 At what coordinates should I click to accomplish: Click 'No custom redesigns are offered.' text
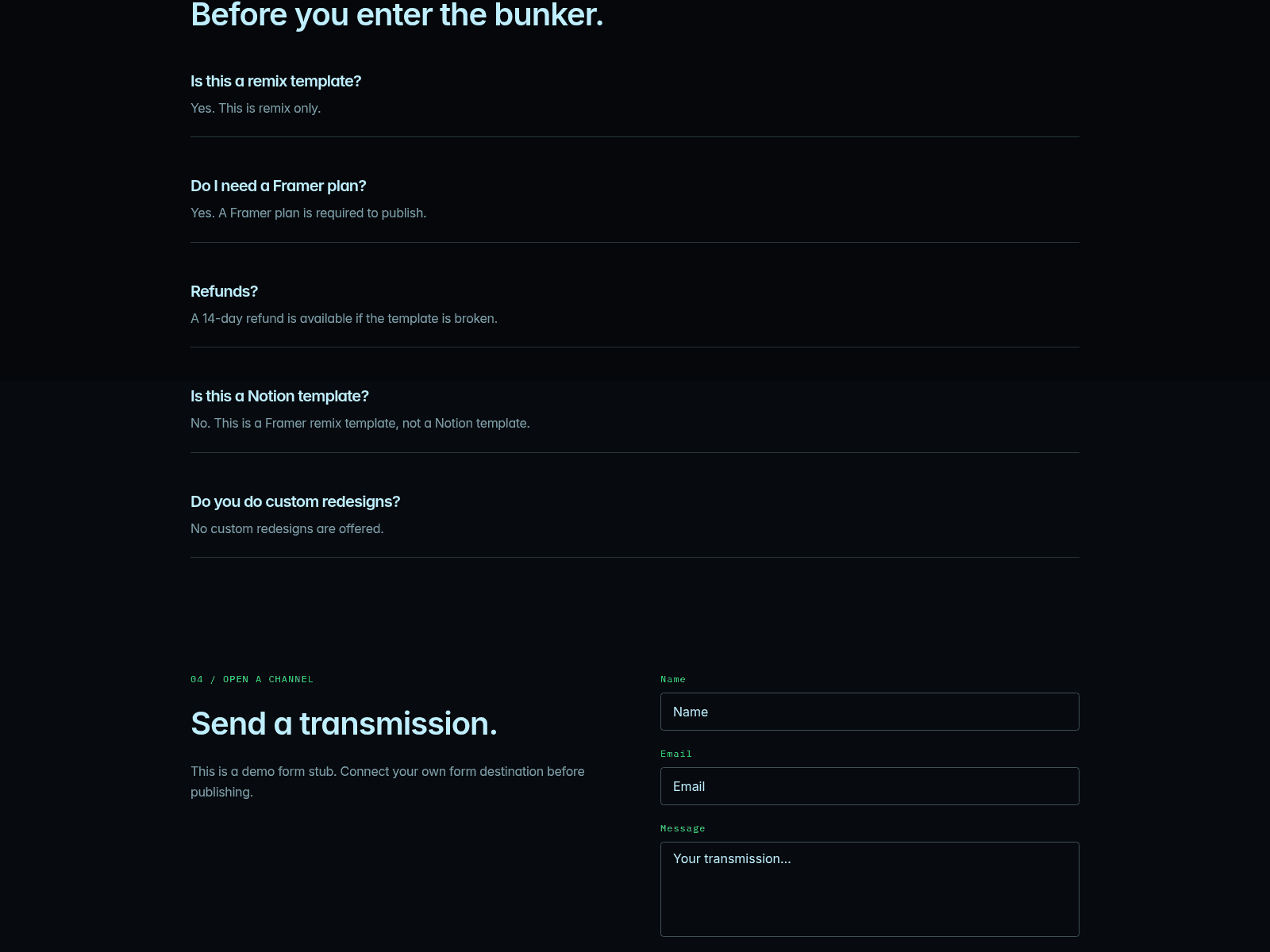(x=287, y=528)
